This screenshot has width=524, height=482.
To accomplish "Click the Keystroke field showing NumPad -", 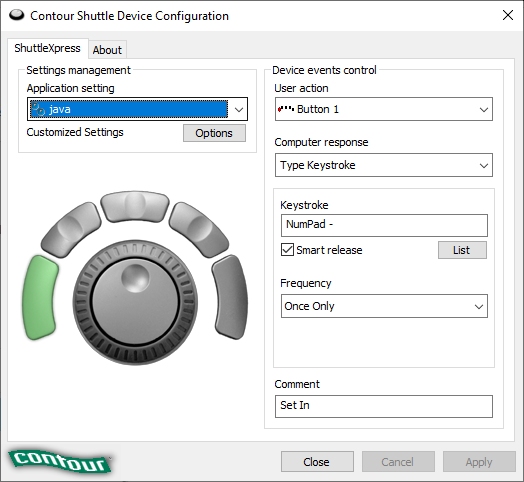I will coord(384,225).
